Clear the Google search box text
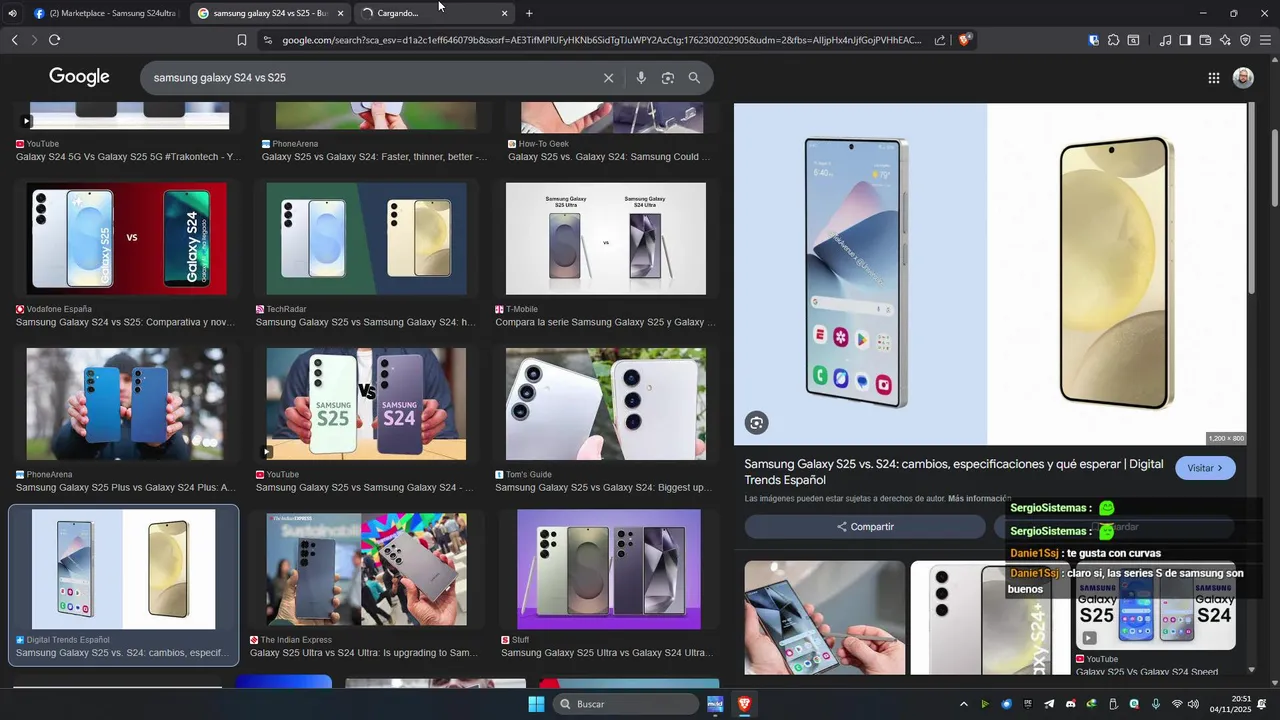 (608, 78)
